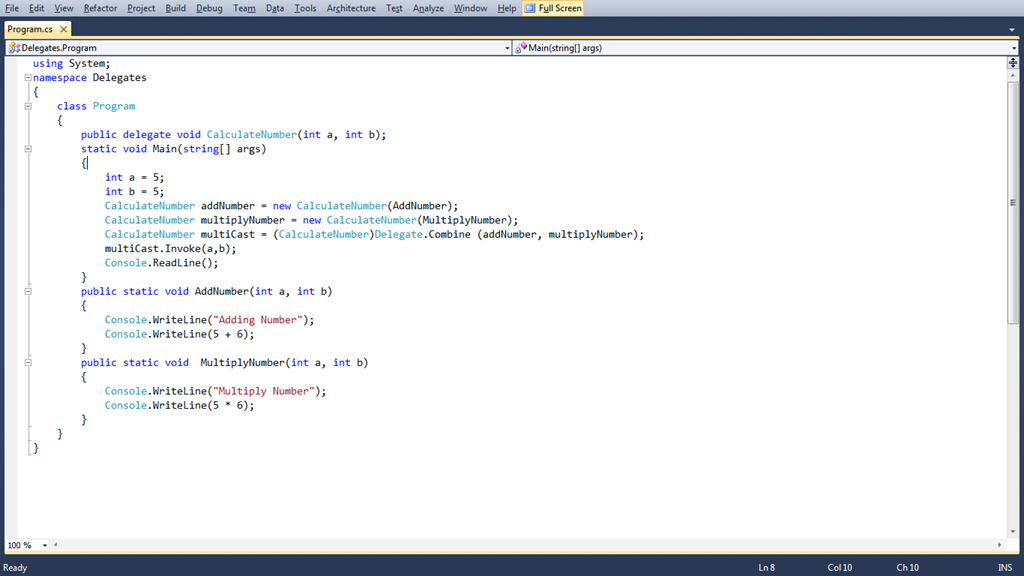This screenshot has width=1024, height=576.
Task: Collapse the class Program block
Action: point(28,106)
